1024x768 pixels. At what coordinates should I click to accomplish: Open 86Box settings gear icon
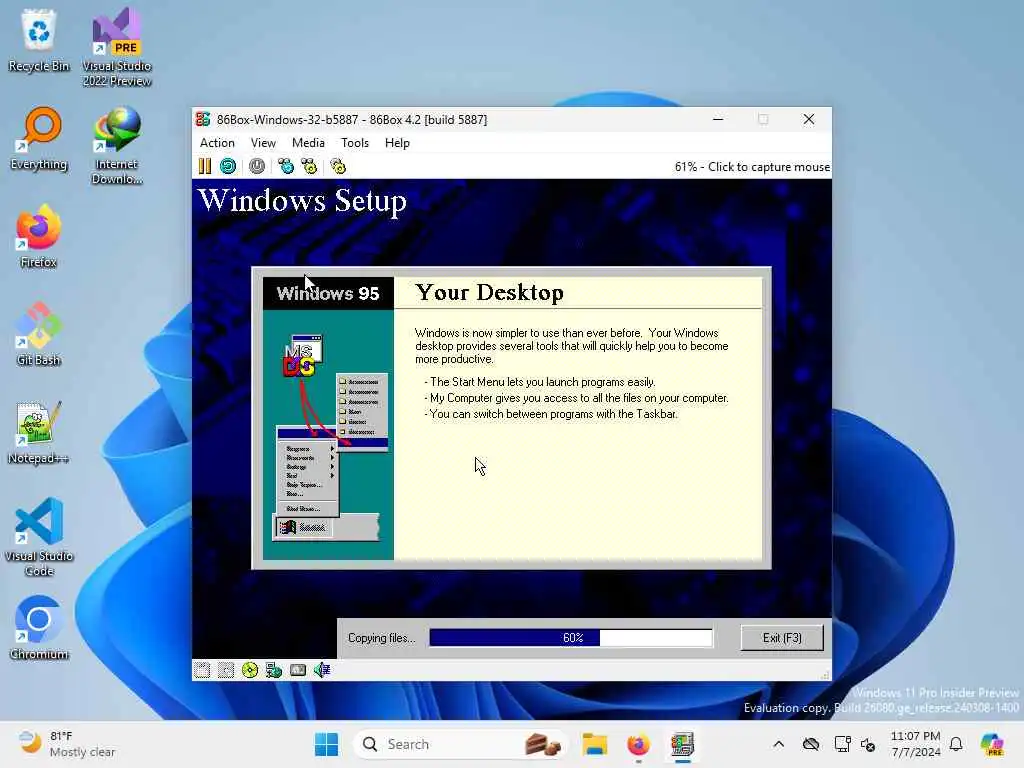coord(338,167)
